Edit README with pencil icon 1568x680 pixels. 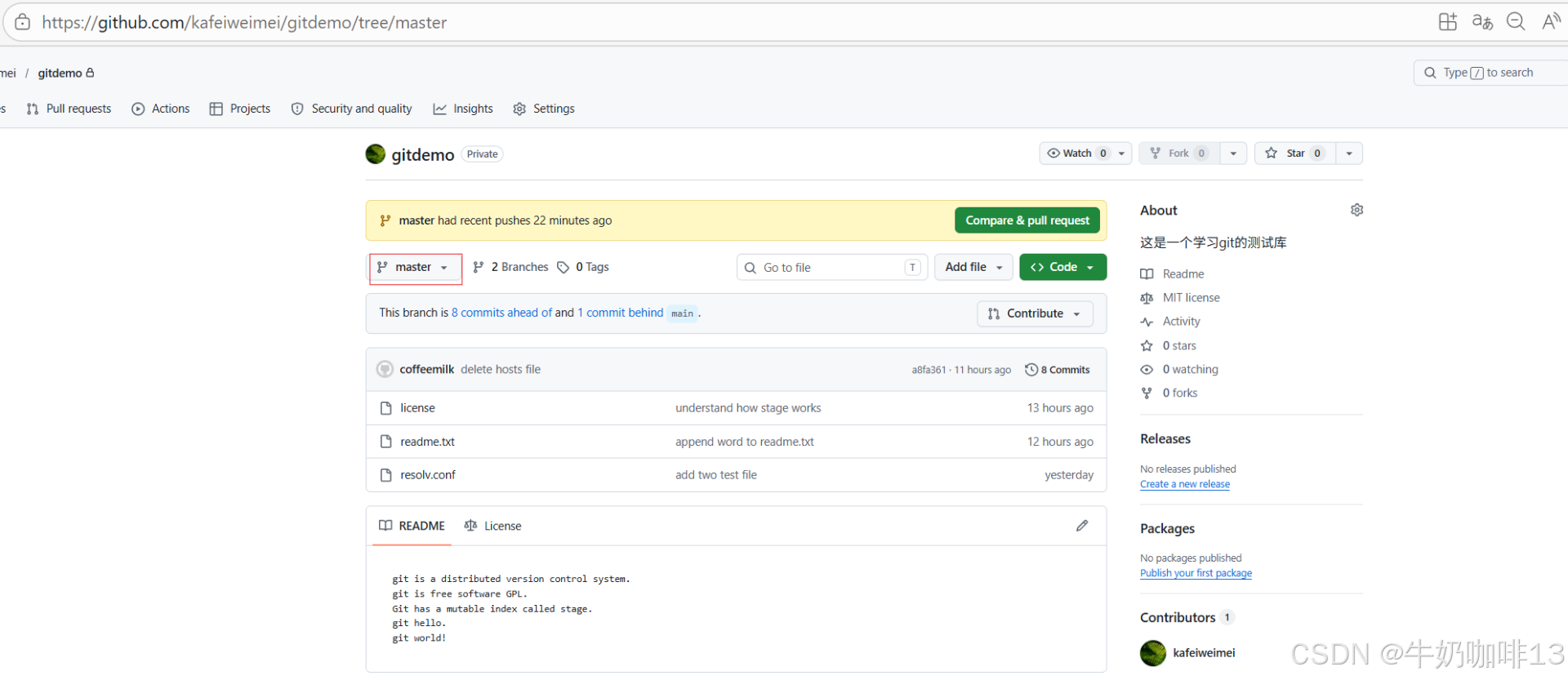(x=1082, y=526)
